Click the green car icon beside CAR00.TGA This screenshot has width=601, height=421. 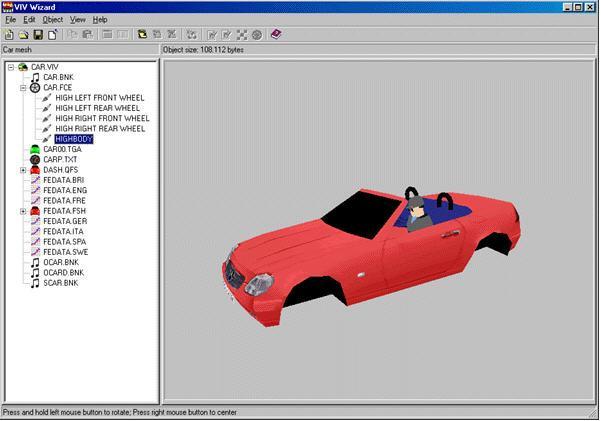click(35, 149)
